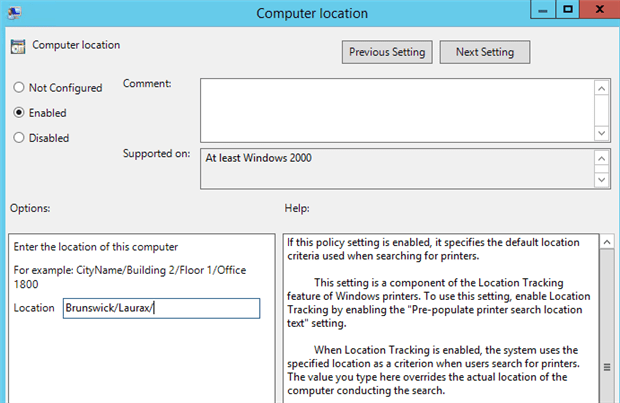This screenshot has width=620, height=403.
Task: Click the Supported on scroll up arrow
Action: [x=601, y=158]
